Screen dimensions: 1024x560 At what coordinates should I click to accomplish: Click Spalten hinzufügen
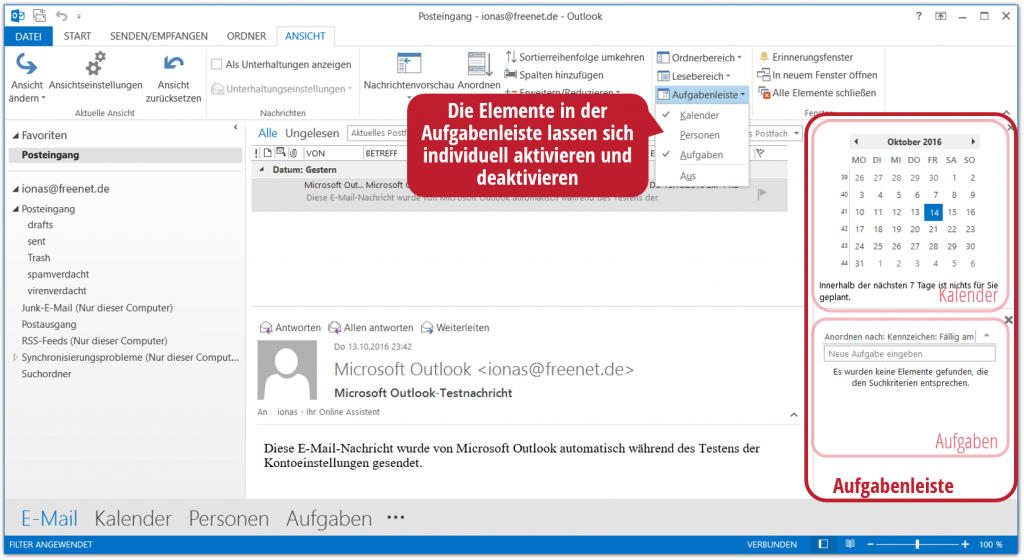[554, 75]
